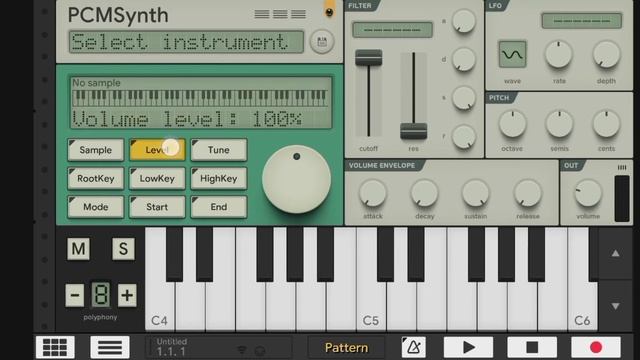Screen dimensions: 640x360
Task: Select the HighKey parameter button
Action: [x=219, y=178]
